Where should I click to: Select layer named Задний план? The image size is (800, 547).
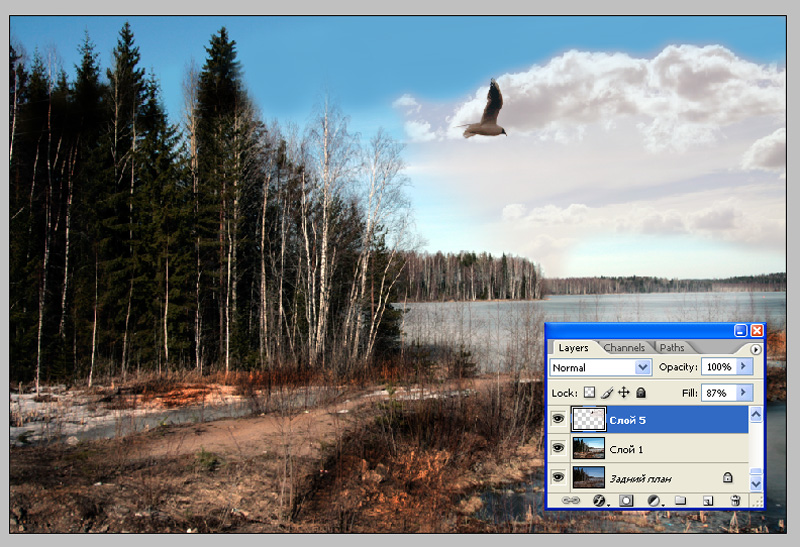tap(641, 479)
